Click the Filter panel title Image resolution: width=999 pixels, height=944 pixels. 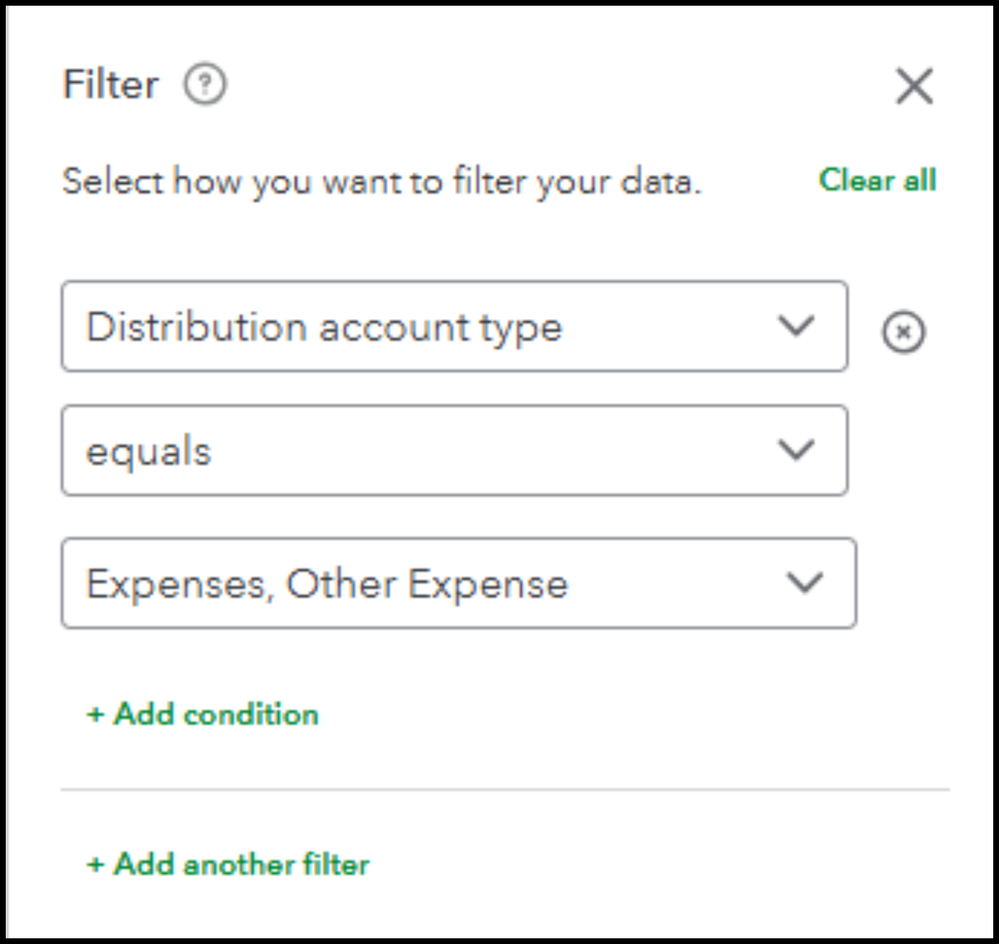(110, 85)
